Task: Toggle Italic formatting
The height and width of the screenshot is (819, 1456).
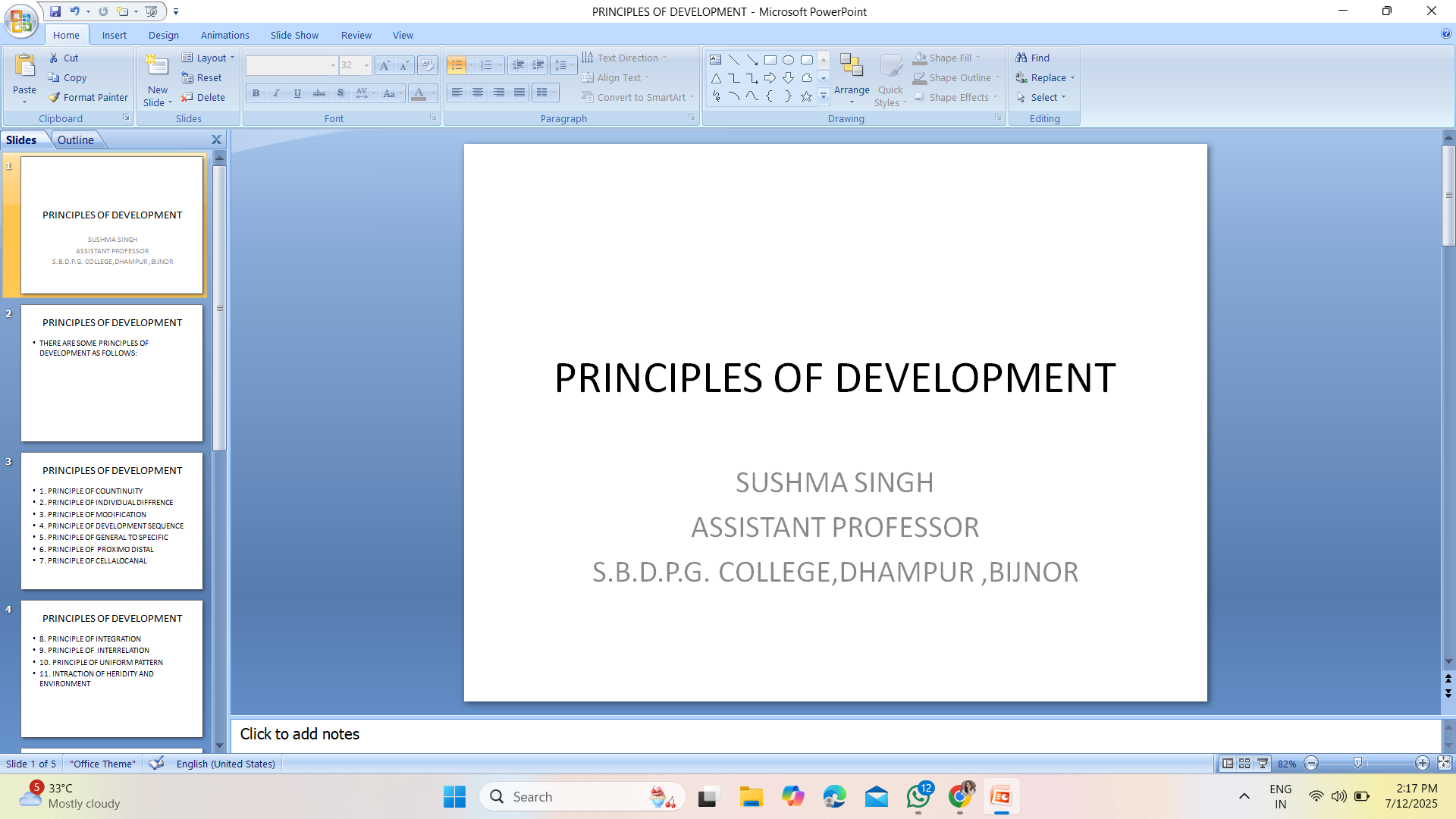Action: (276, 93)
